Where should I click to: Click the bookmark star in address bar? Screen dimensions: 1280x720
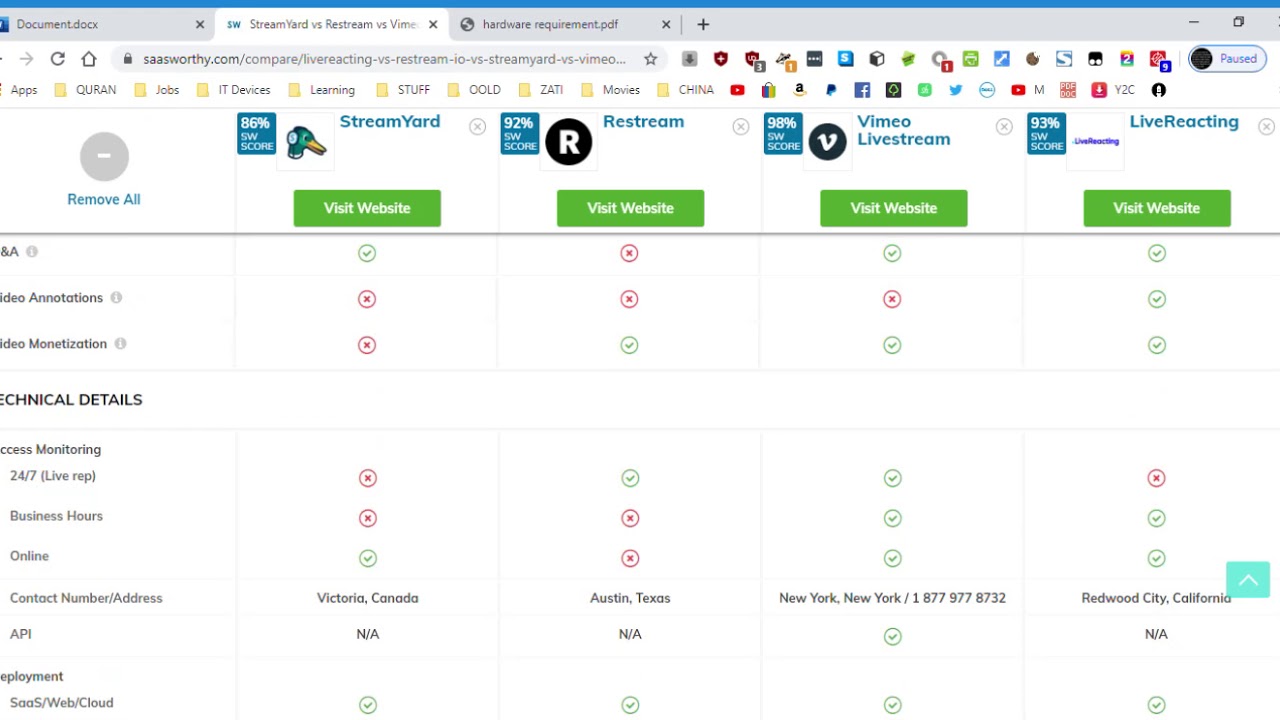coord(651,59)
